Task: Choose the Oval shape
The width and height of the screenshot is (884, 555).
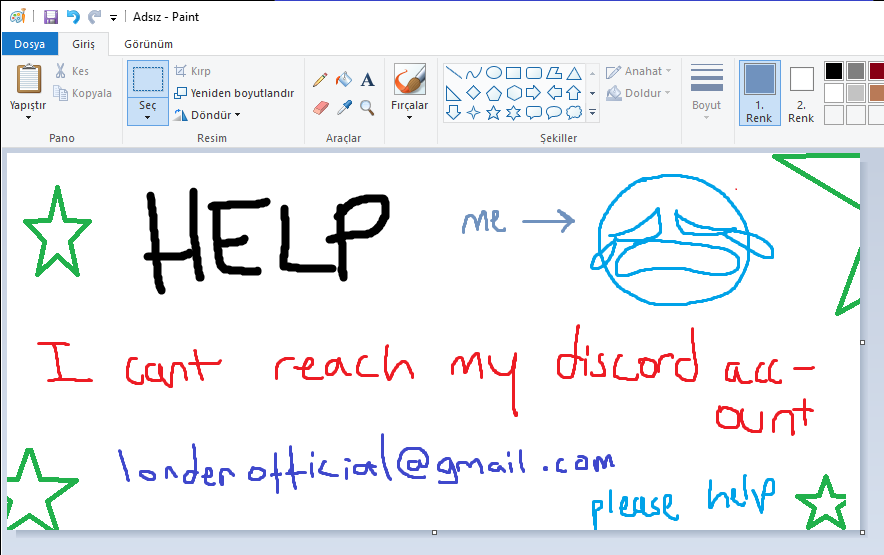Action: (x=494, y=73)
